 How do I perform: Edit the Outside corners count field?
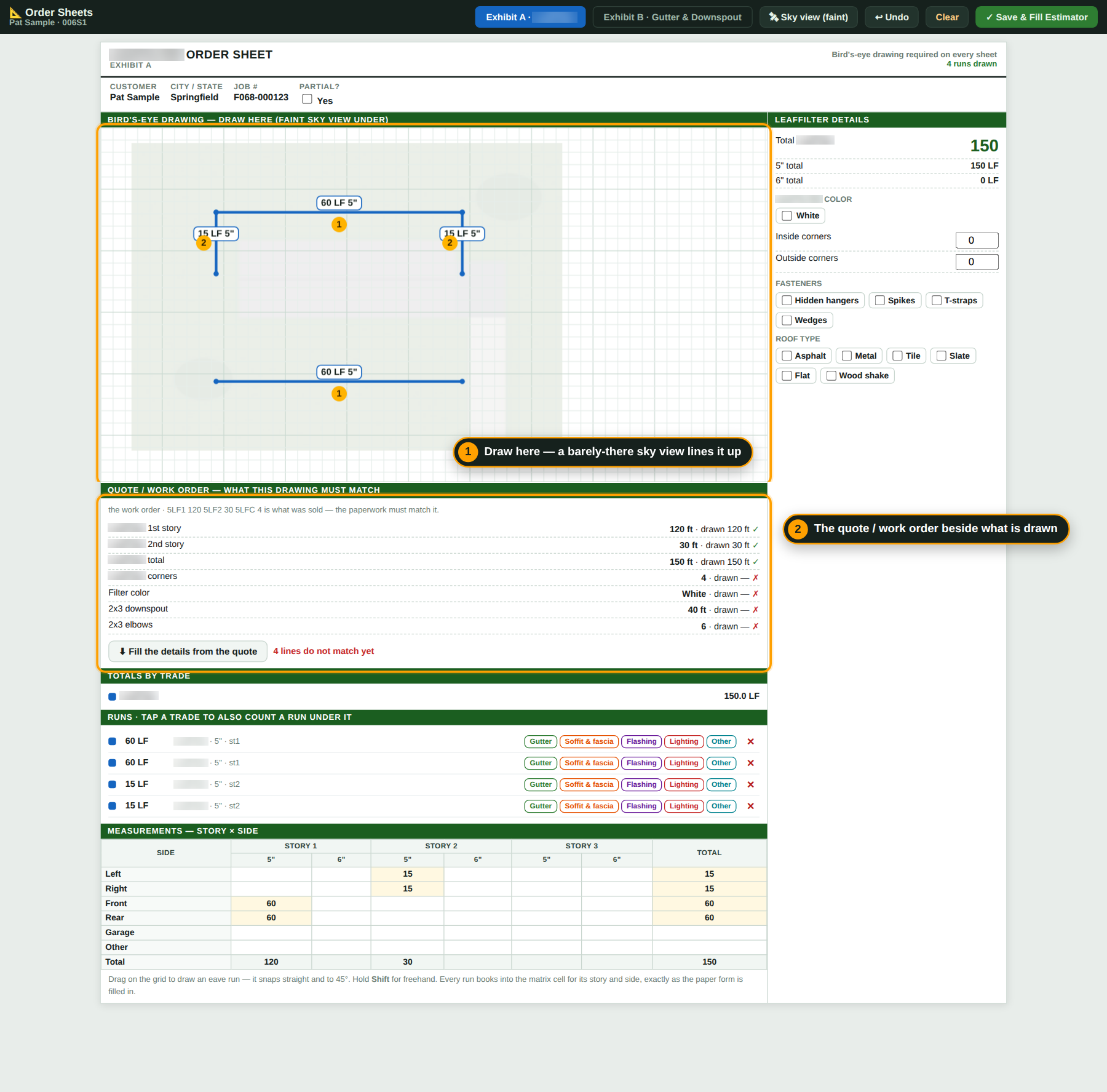pos(977,262)
